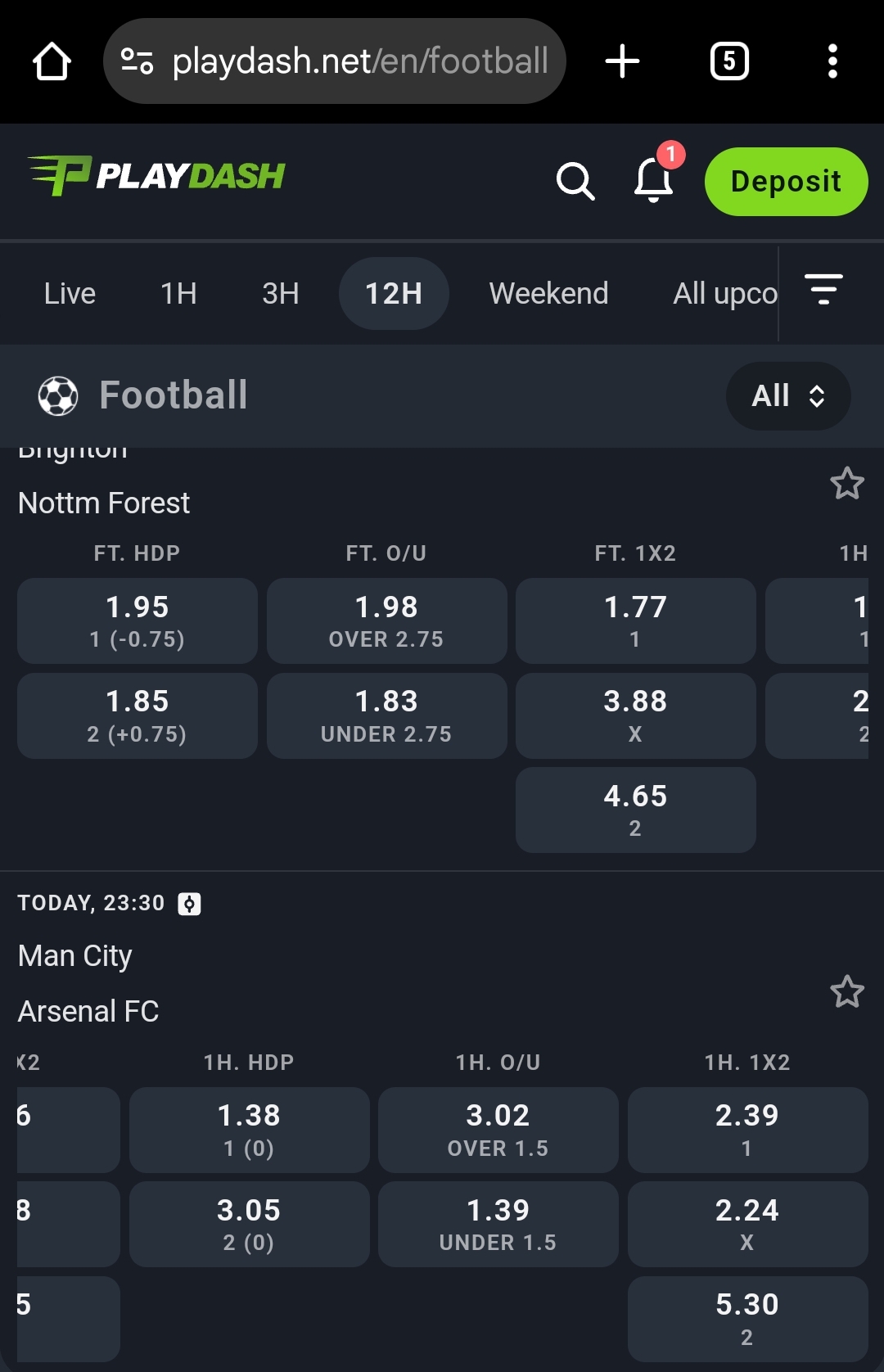The height and width of the screenshot is (1372, 884).
Task: Open the PlayDash search
Action: pos(575,181)
